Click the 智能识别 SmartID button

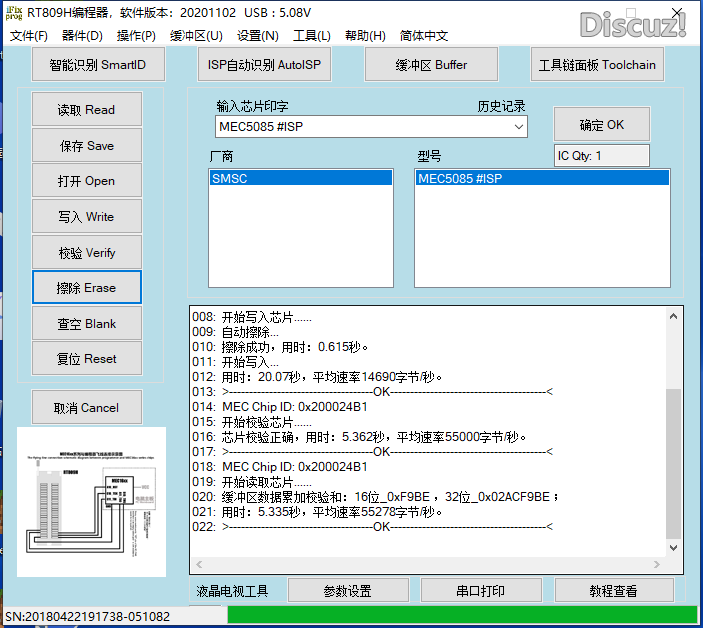click(97, 65)
